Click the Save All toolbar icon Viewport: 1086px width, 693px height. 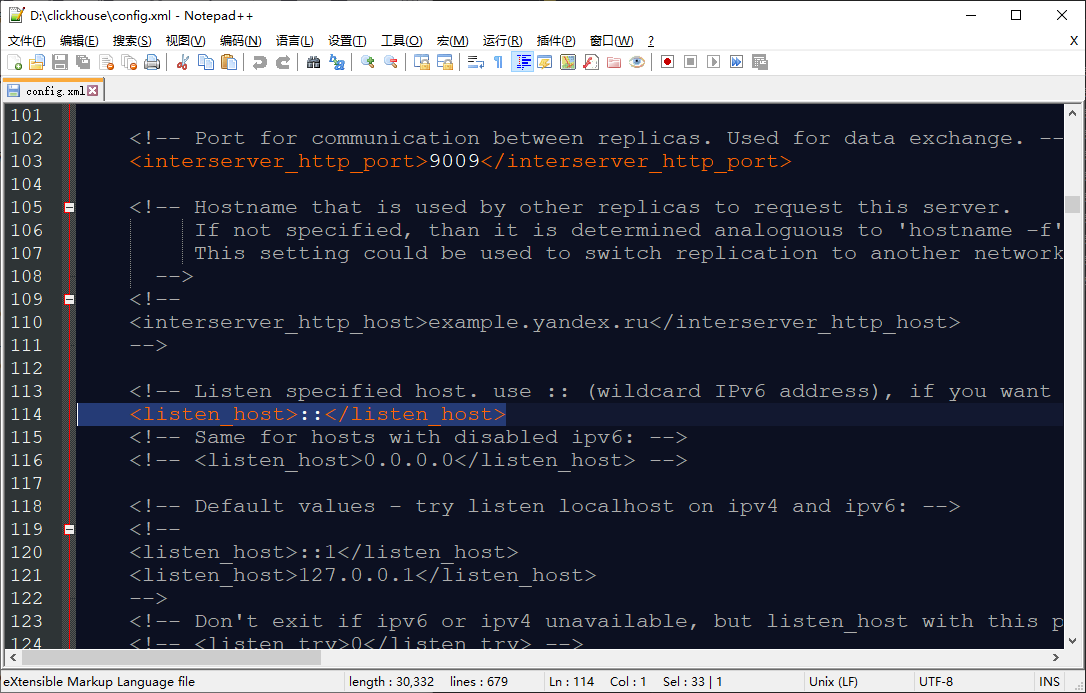tap(83, 62)
